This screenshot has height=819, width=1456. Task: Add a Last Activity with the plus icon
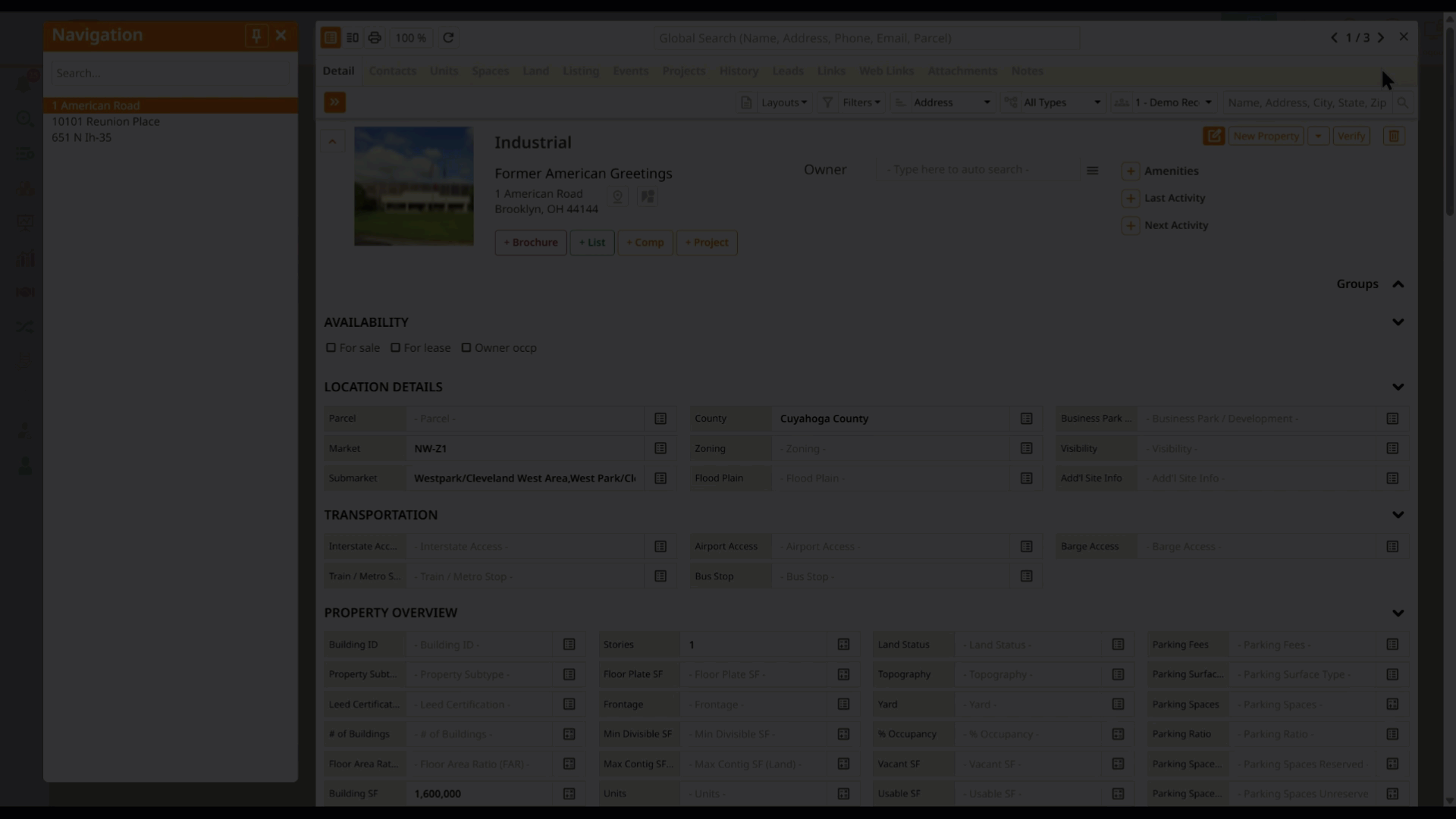1131,199
